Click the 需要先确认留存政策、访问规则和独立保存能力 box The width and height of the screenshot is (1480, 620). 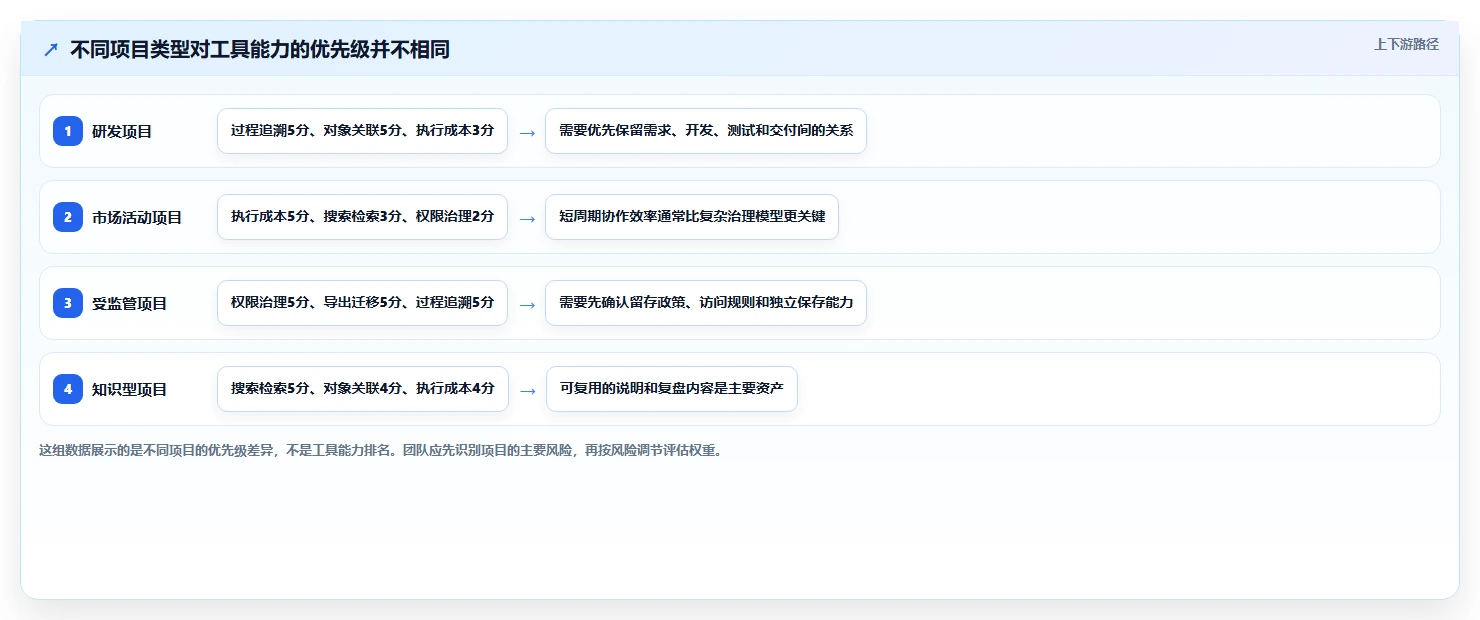click(706, 303)
